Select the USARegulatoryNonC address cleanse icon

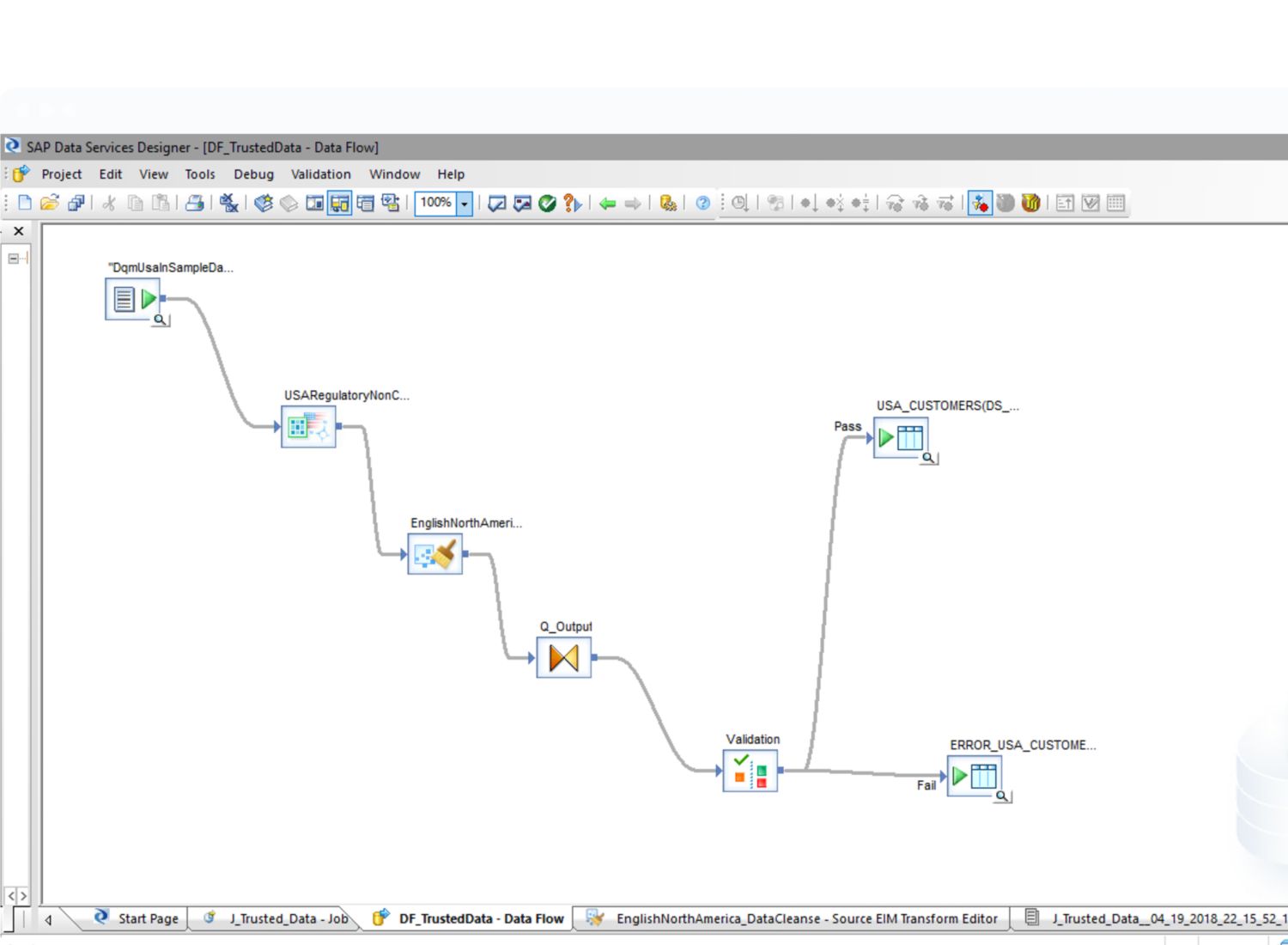[308, 426]
